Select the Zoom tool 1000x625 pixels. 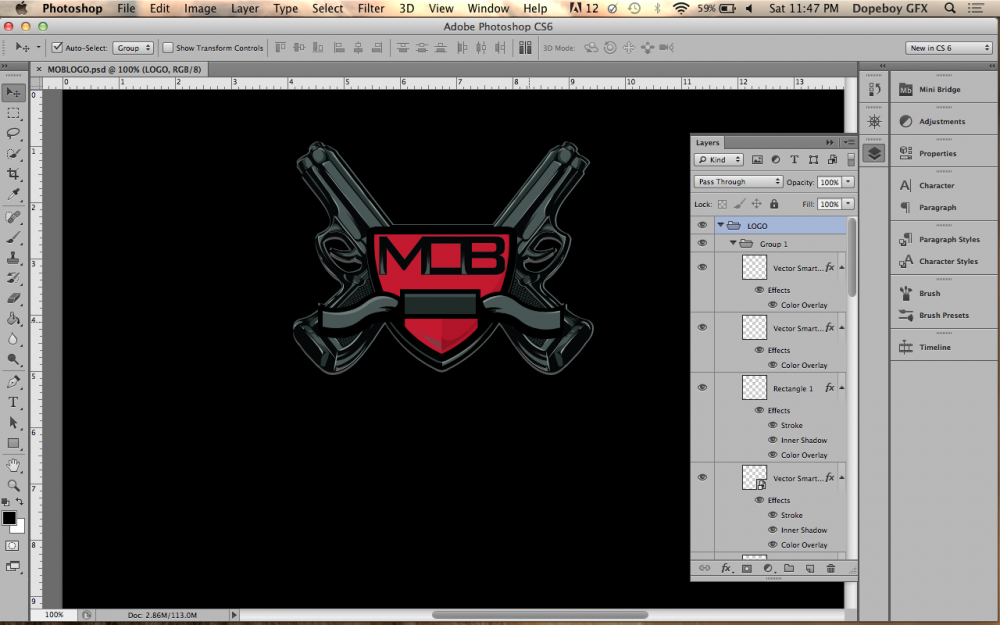(x=14, y=485)
